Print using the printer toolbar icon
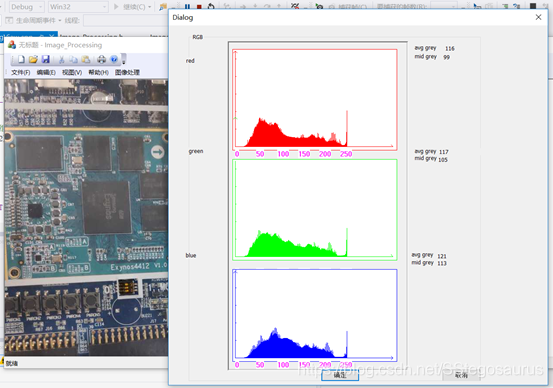553x388 pixels. coord(102,59)
